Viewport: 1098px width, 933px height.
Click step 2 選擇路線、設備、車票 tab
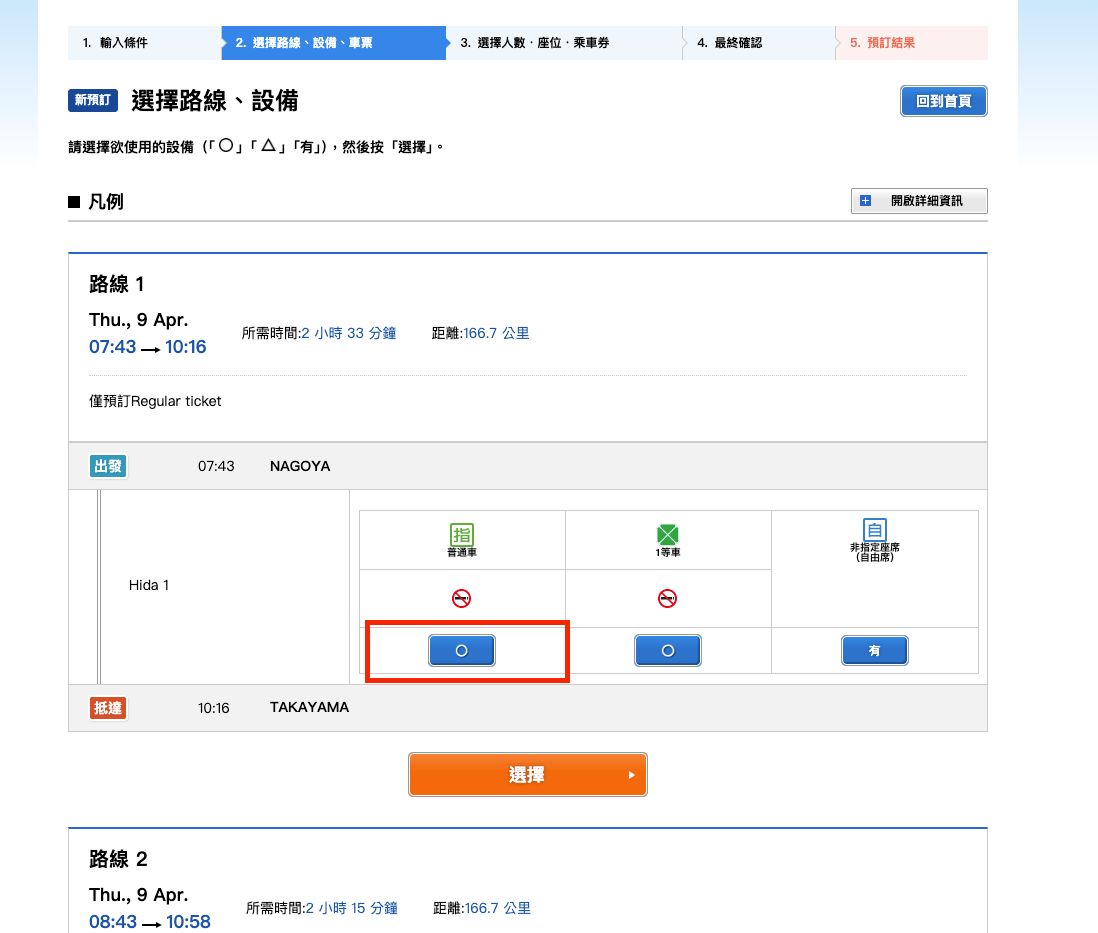click(334, 43)
